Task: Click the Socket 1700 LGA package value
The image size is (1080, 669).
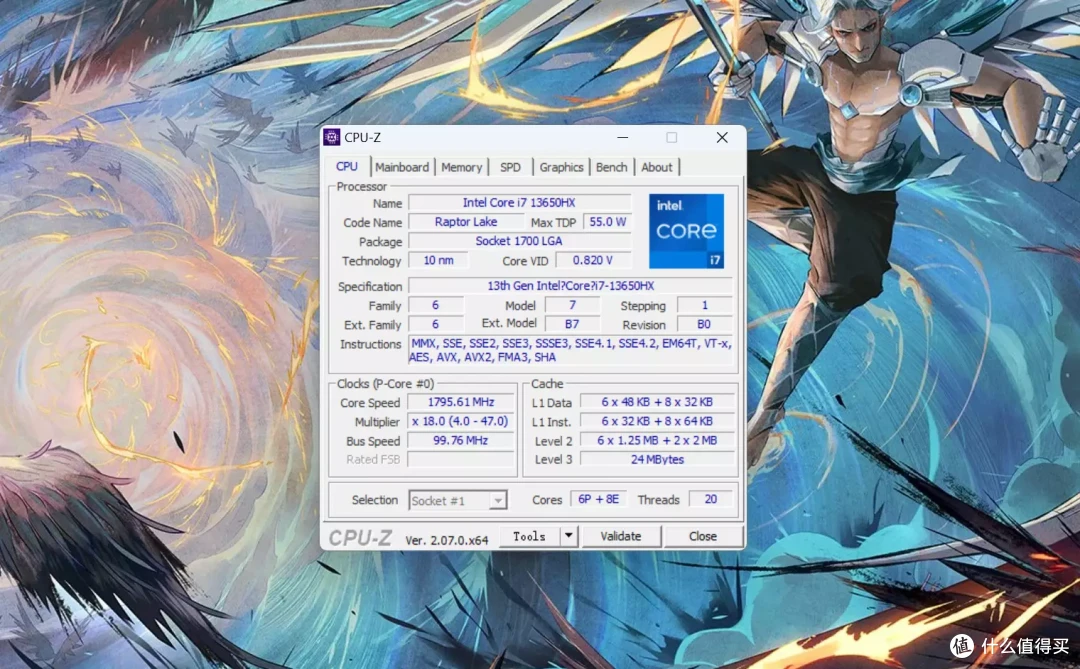Action: [x=519, y=241]
